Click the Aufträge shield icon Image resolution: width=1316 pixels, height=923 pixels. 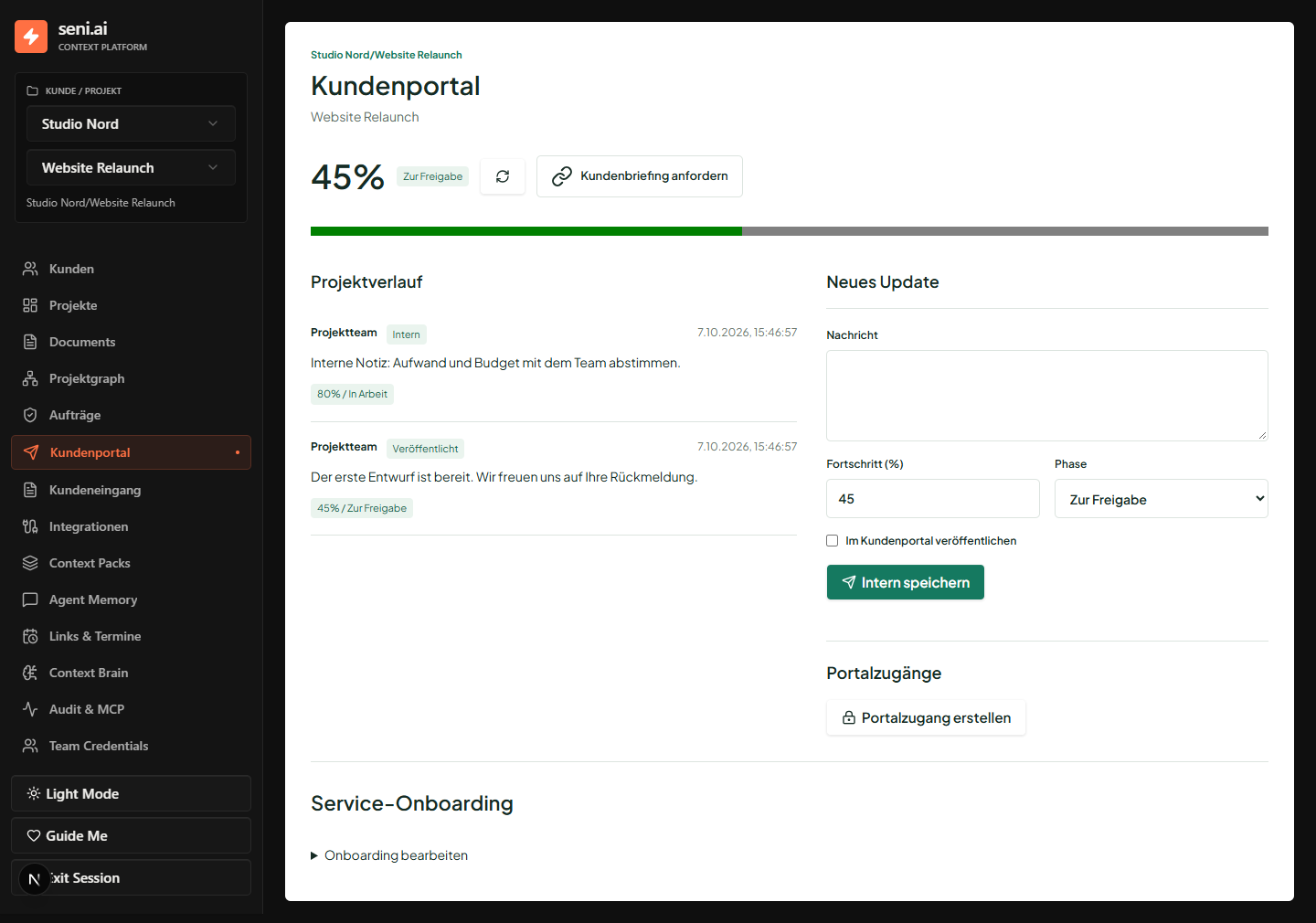coord(30,415)
